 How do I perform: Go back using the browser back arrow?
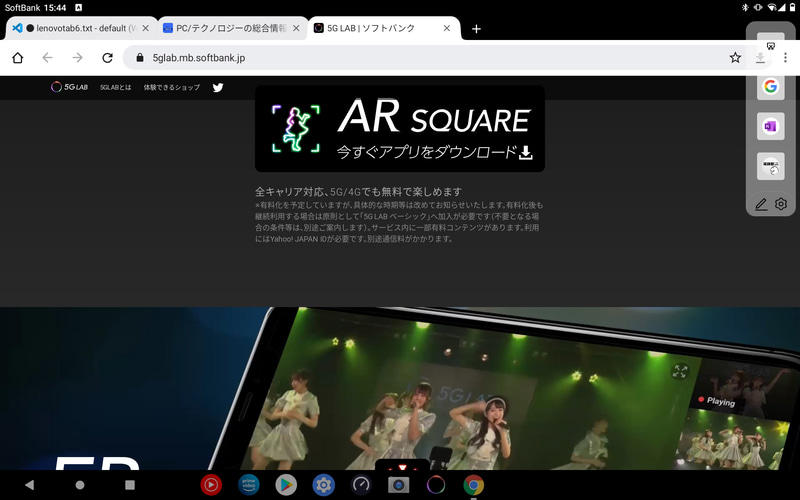(x=47, y=58)
